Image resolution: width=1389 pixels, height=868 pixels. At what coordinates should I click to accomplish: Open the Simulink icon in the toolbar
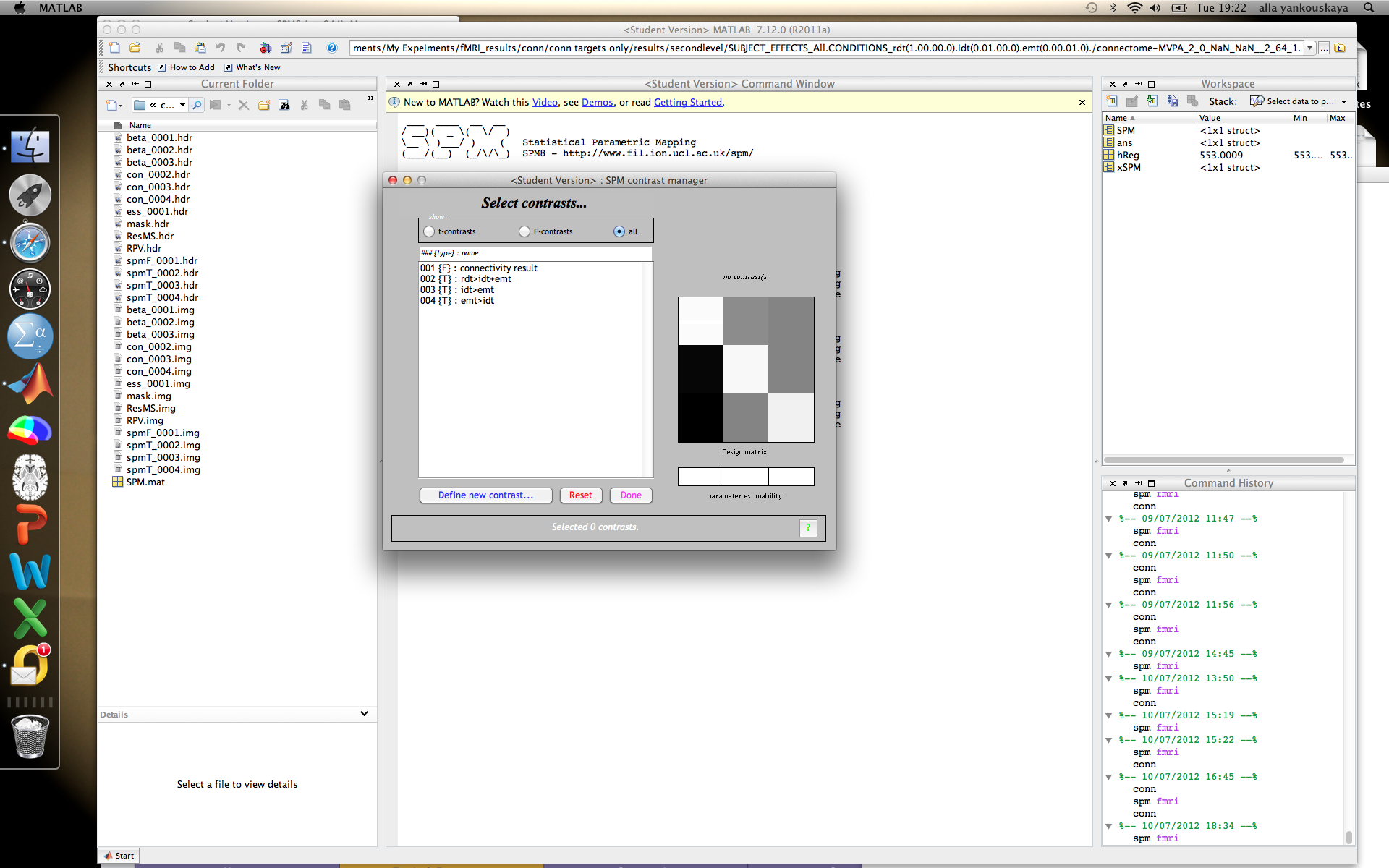[266, 48]
